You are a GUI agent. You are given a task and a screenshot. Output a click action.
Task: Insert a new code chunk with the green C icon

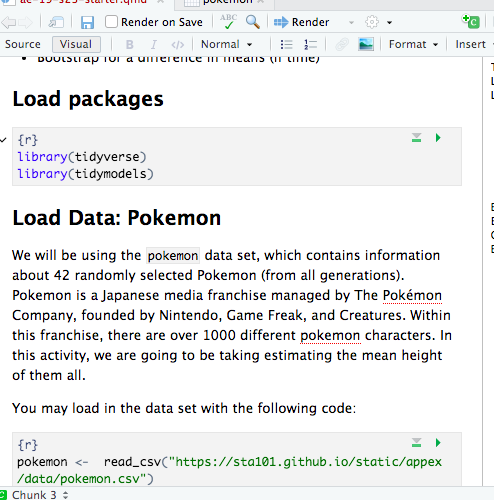pyautogui.click(x=471, y=22)
